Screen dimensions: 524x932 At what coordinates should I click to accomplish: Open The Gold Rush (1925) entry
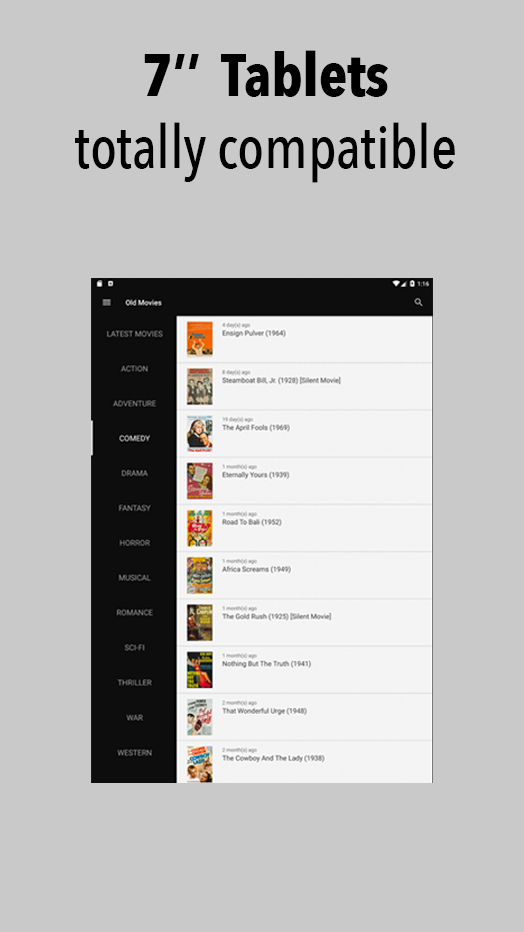[x=304, y=622]
